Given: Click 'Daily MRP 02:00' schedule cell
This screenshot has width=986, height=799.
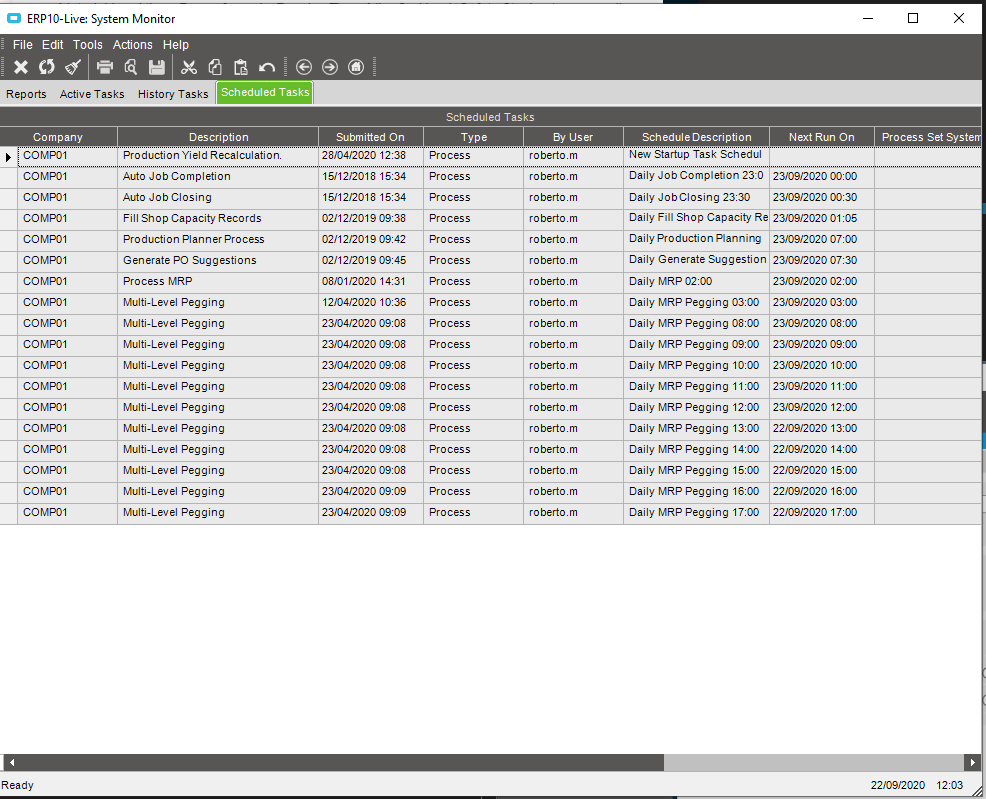Looking at the screenshot, I should [696, 282].
